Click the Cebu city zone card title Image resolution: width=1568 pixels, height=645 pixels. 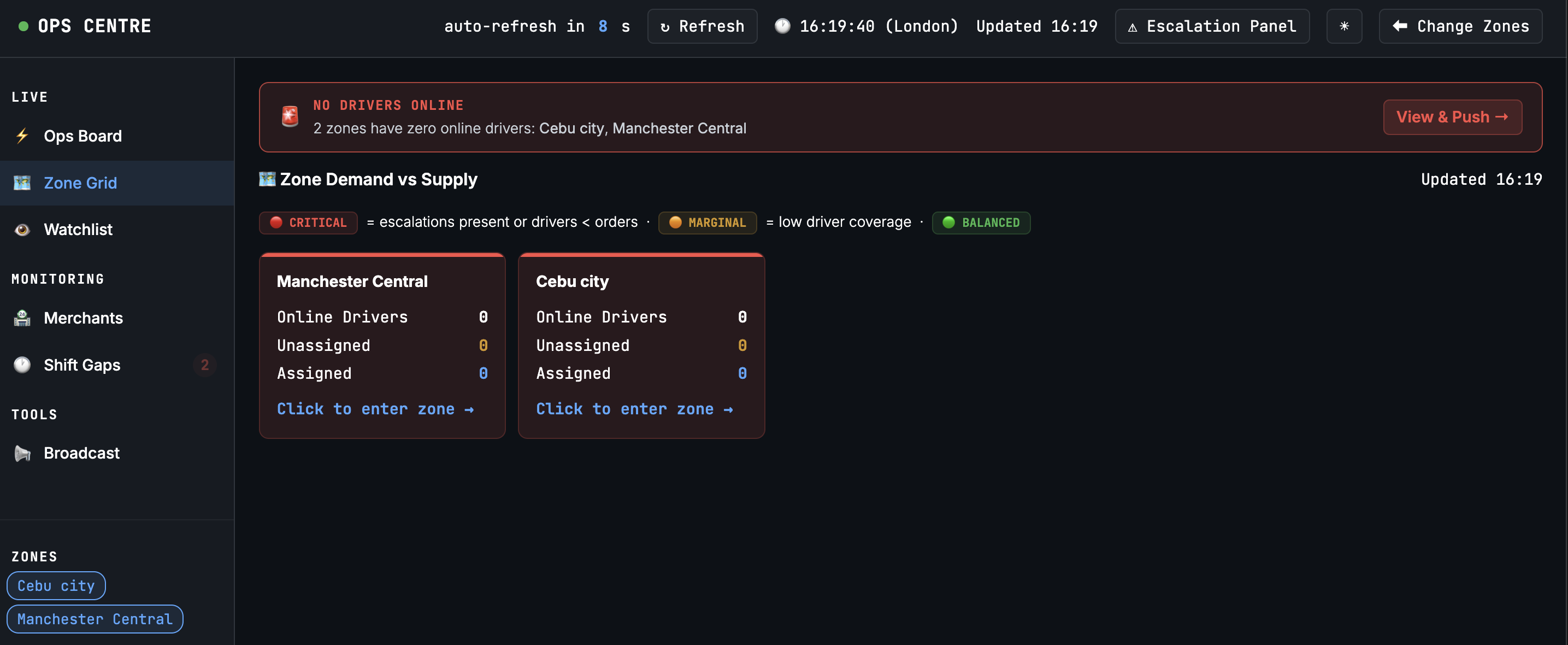pos(571,282)
